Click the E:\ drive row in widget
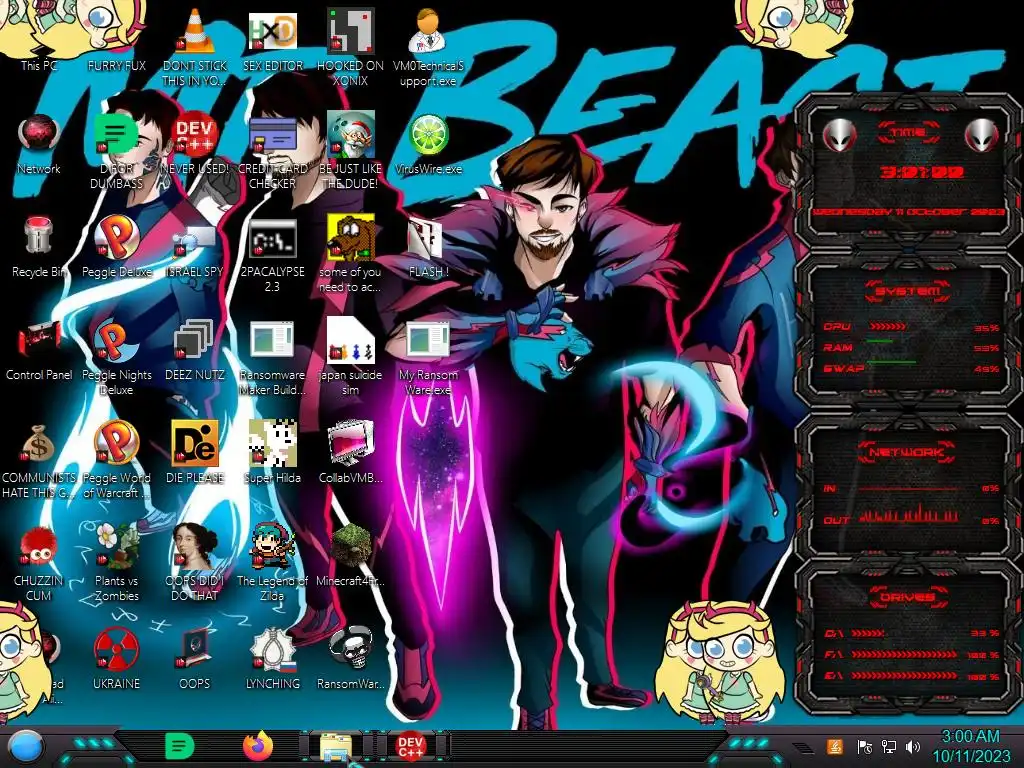This screenshot has width=1024, height=768. 912,676
